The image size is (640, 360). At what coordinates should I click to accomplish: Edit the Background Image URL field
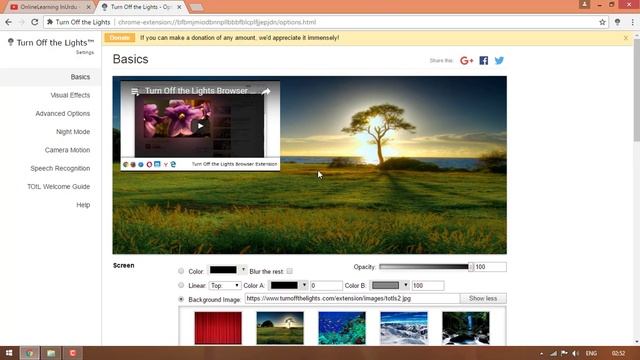click(x=352, y=299)
